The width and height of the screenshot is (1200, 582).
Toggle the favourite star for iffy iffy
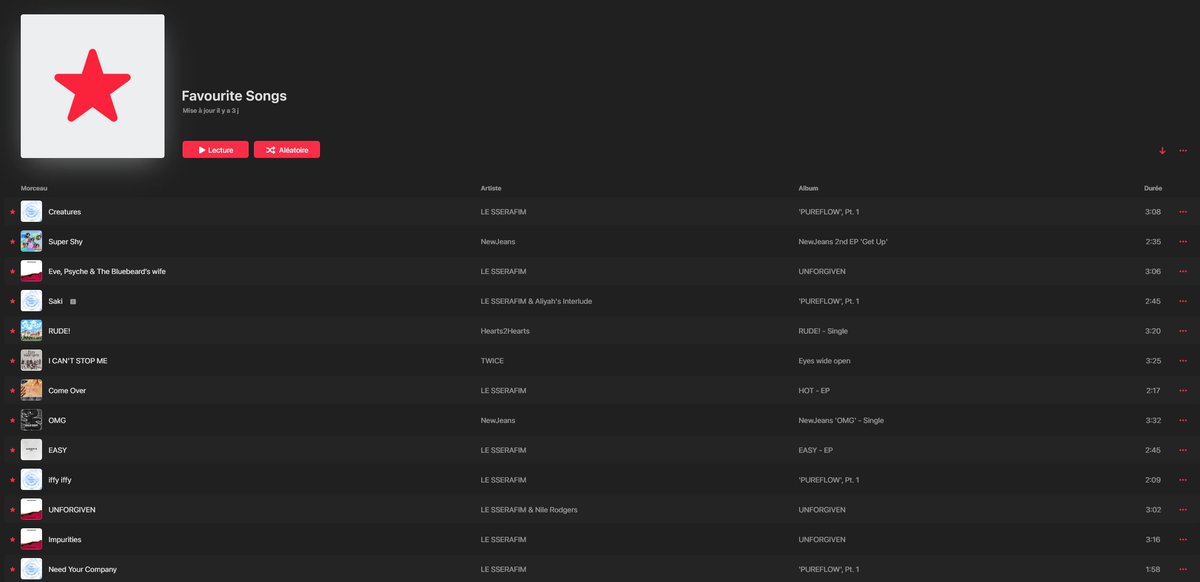(13, 480)
